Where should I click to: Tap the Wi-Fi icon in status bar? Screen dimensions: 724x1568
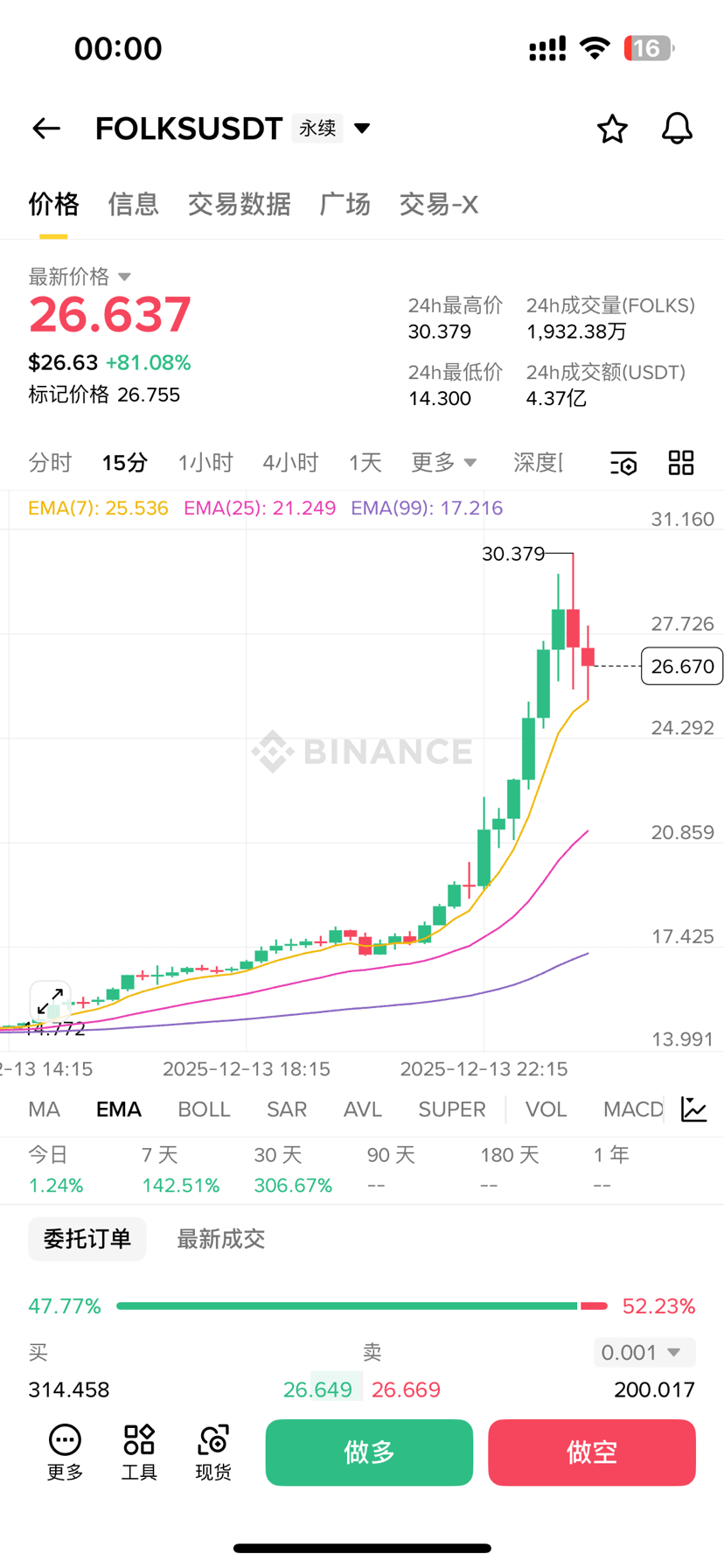coord(595,48)
